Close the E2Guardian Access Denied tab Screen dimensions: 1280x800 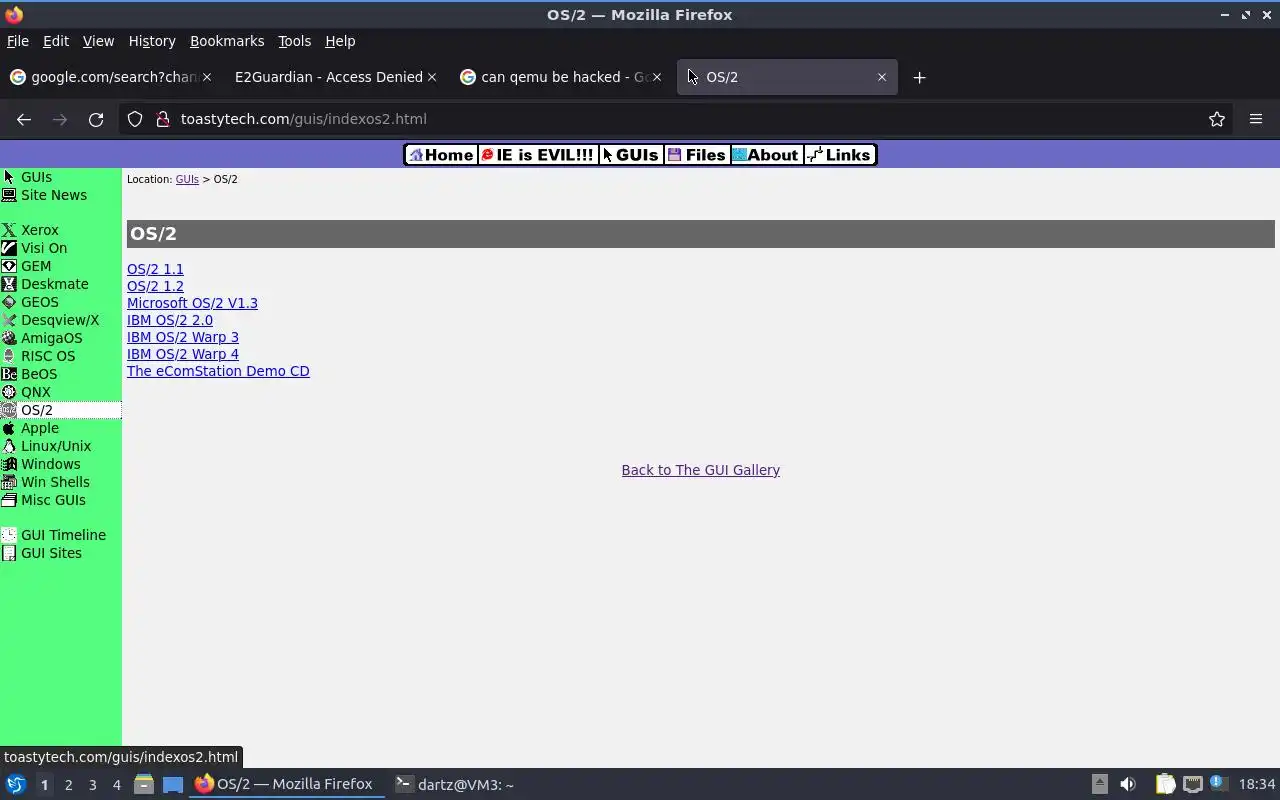point(432,77)
